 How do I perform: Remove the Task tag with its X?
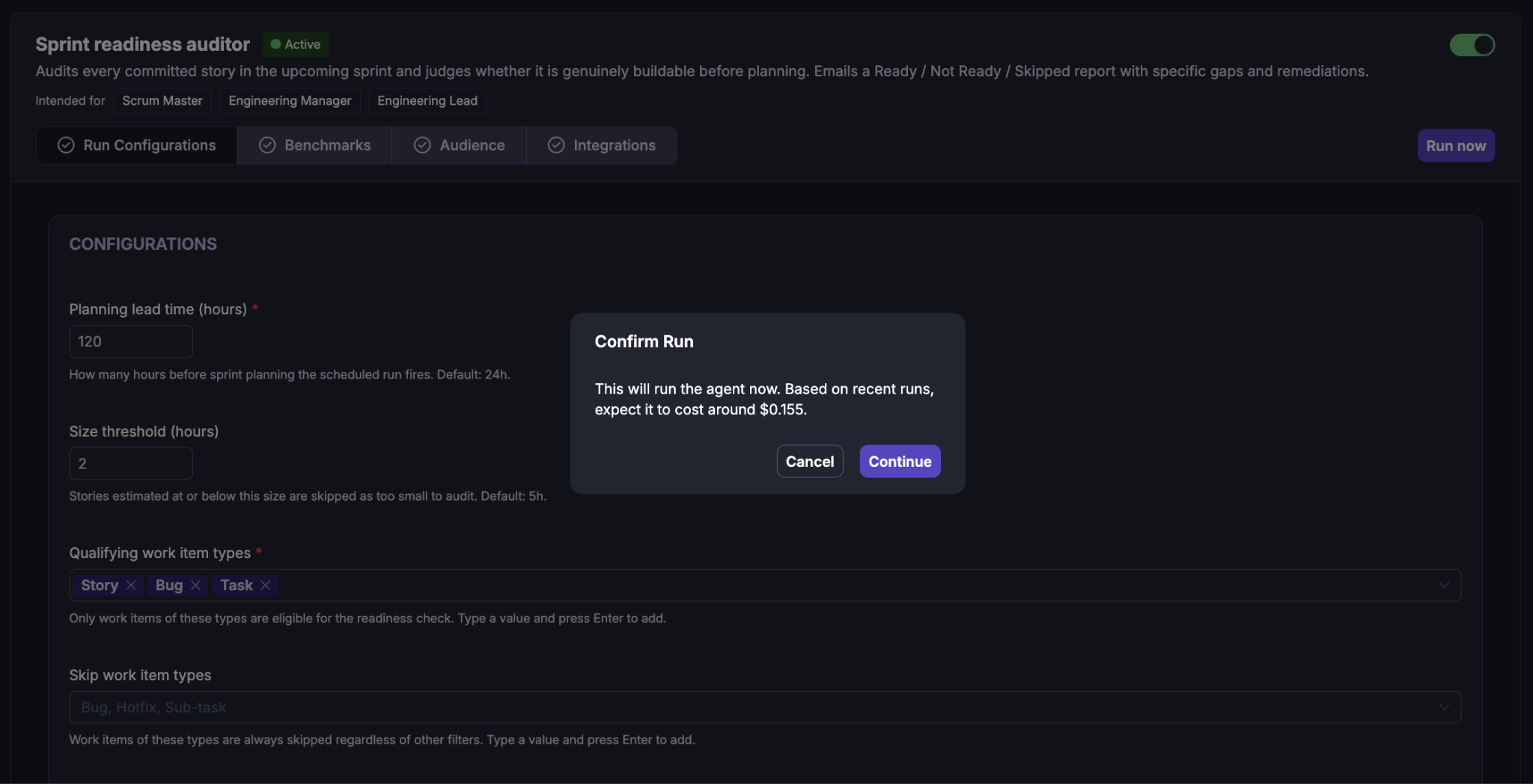point(265,585)
